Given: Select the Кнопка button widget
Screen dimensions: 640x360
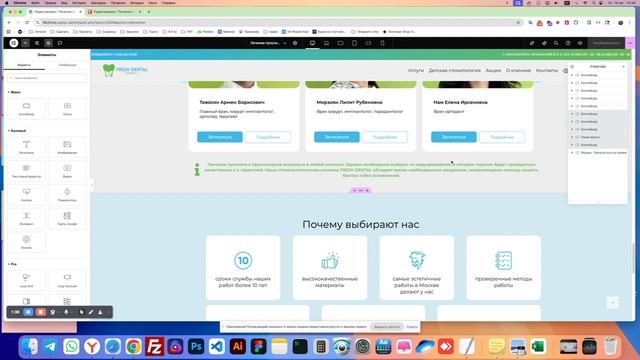Looking at the screenshot, I should [x=26, y=195].
